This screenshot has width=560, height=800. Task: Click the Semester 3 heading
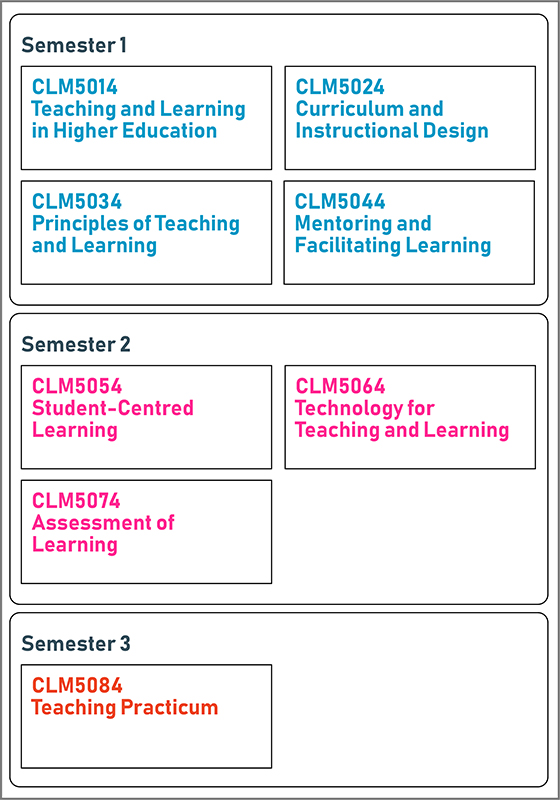76,643
